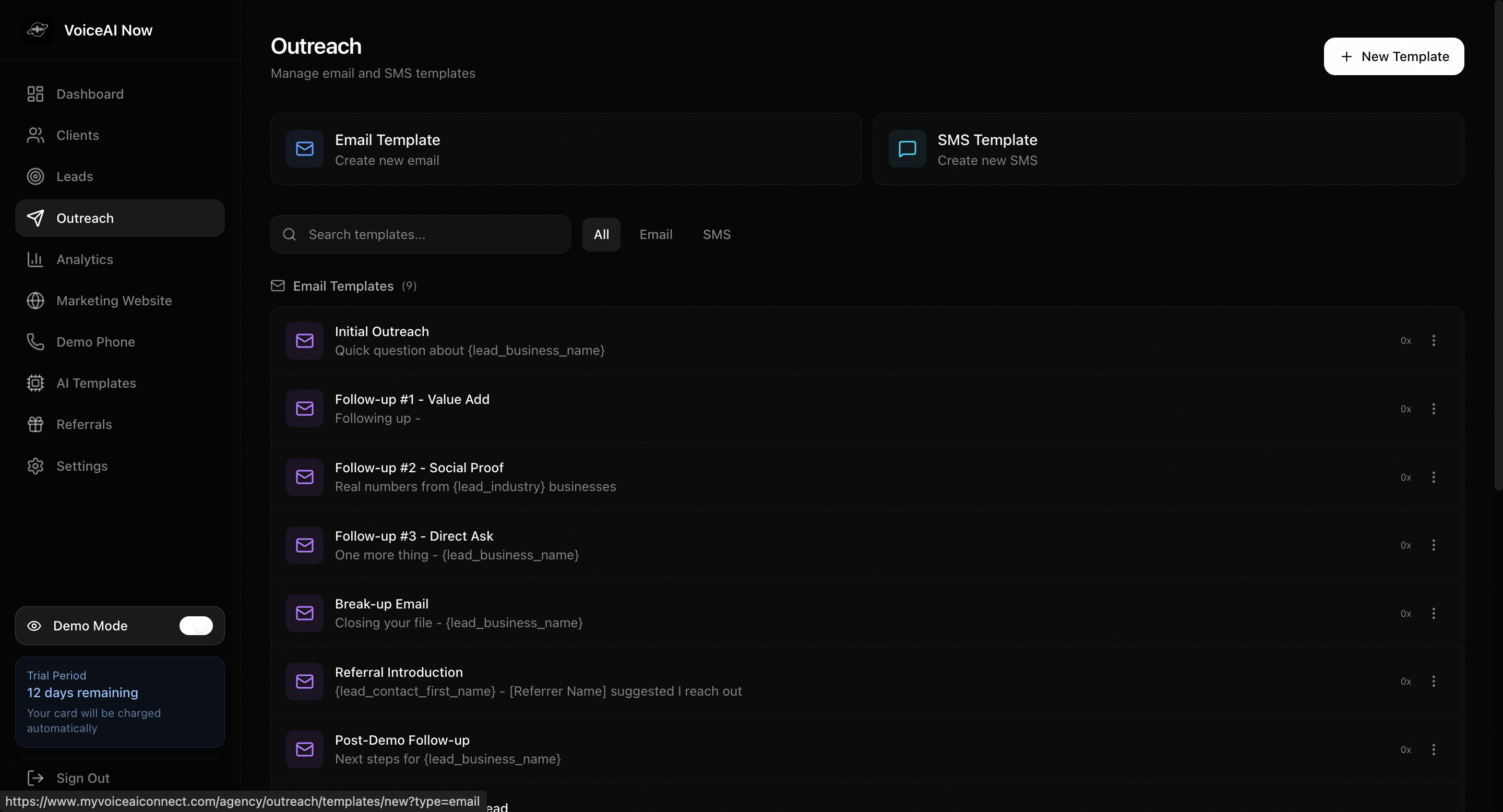Viewport: 1503px width, 812px height.
Task: Go to Leads via the target icon
Action: (x=35, y=176)
